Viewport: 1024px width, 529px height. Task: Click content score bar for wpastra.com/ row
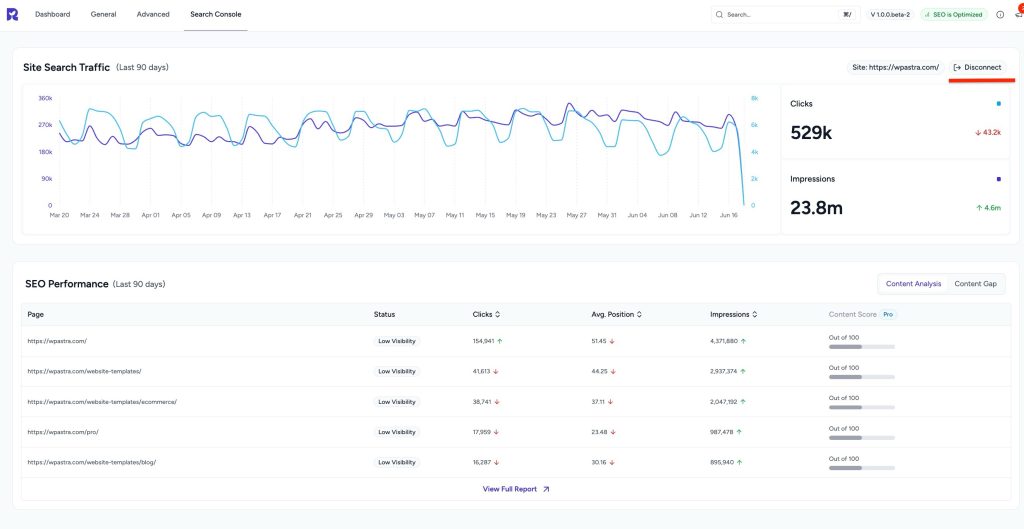point(861,347)
